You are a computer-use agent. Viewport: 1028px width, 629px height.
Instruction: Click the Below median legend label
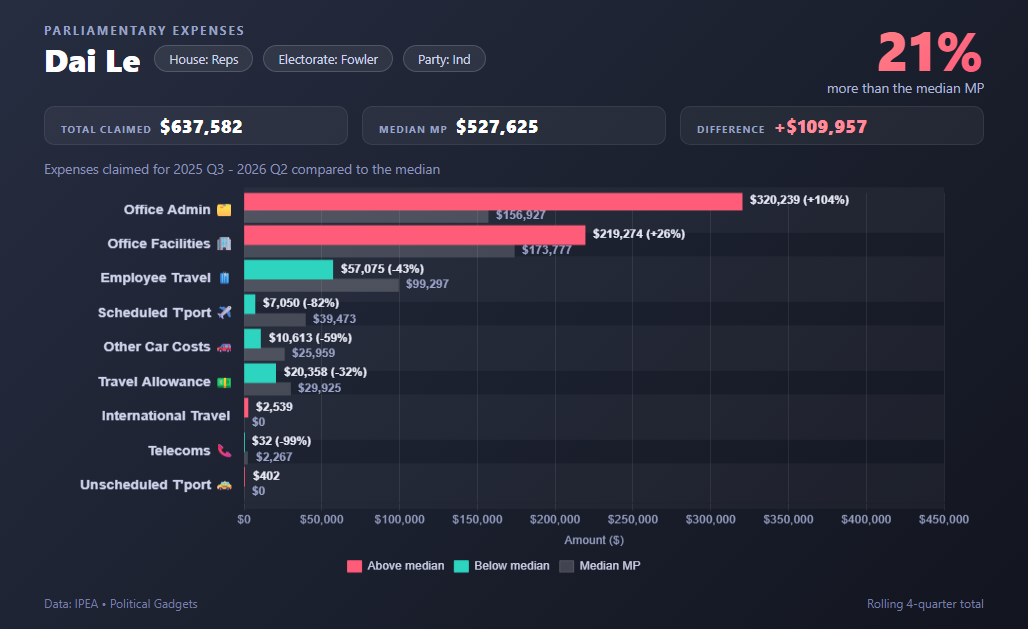pos(511,566)
